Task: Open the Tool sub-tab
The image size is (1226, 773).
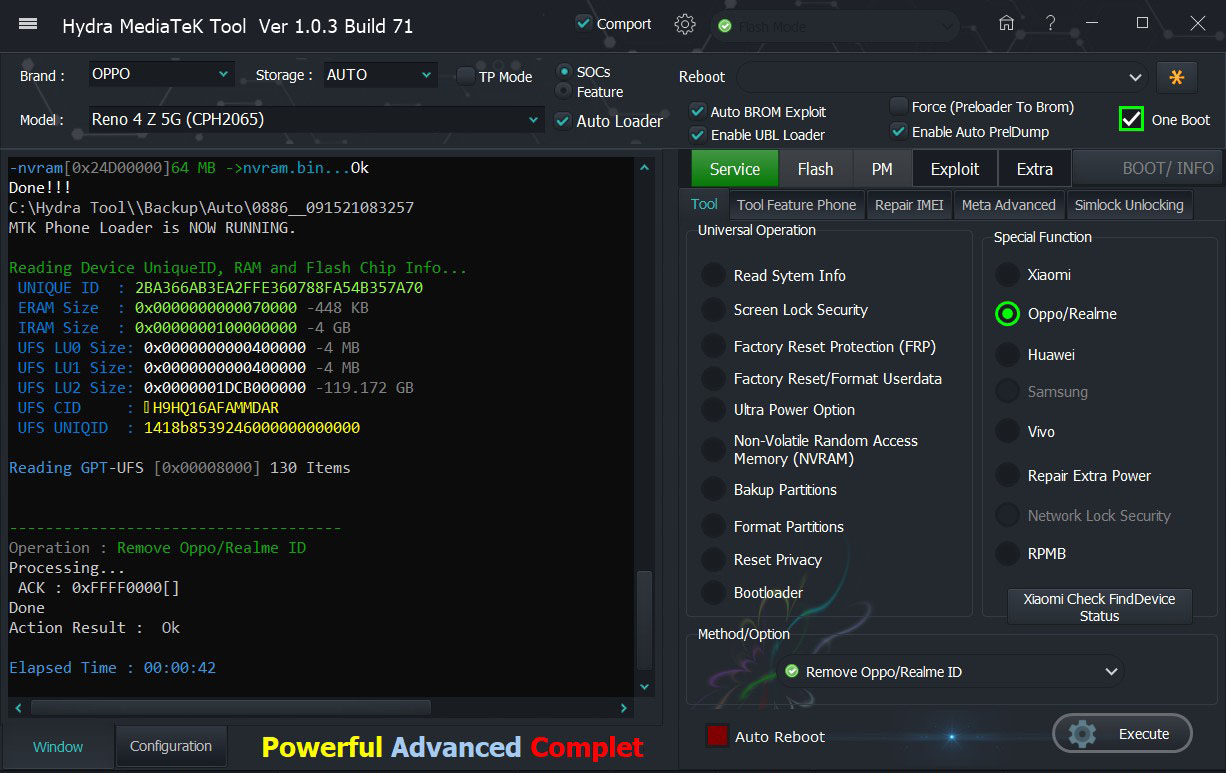Action: click(704, 204)
